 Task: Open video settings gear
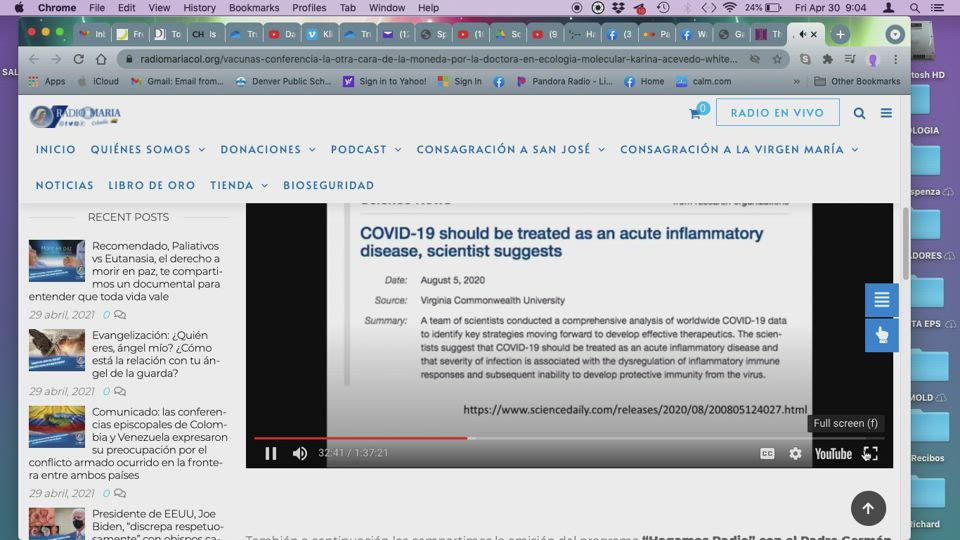click(x=795, y=454)
